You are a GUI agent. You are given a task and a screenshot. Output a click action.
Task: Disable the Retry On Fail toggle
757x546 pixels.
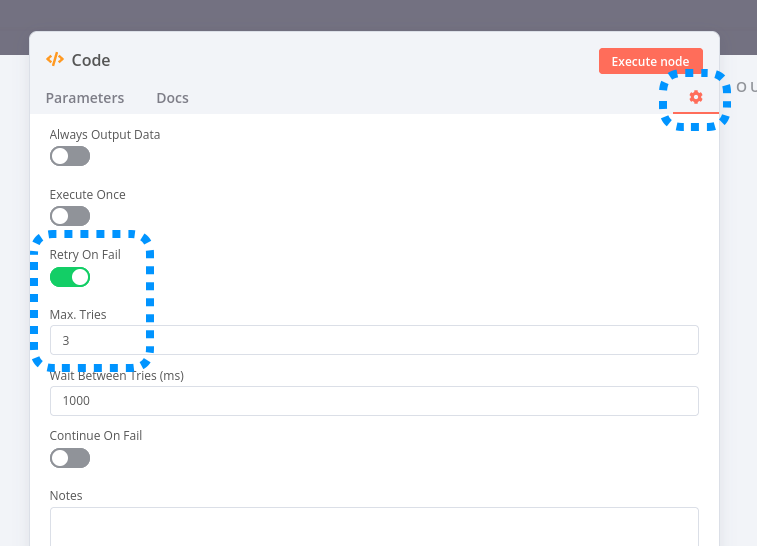[x=70, y=277]
